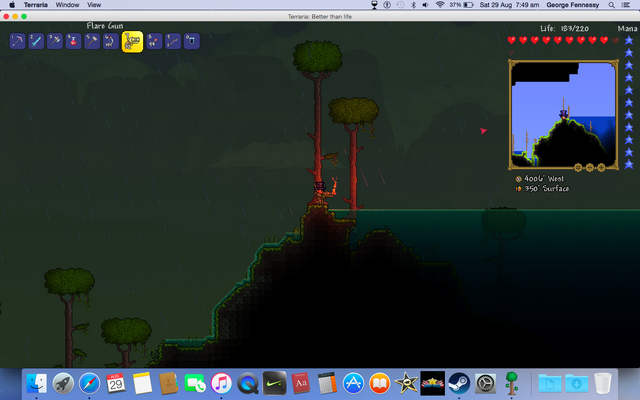The width and height of the screenshot is (640, 400).
Task: Click the Life: 183/220 label
Action: [x=564, y=29]
